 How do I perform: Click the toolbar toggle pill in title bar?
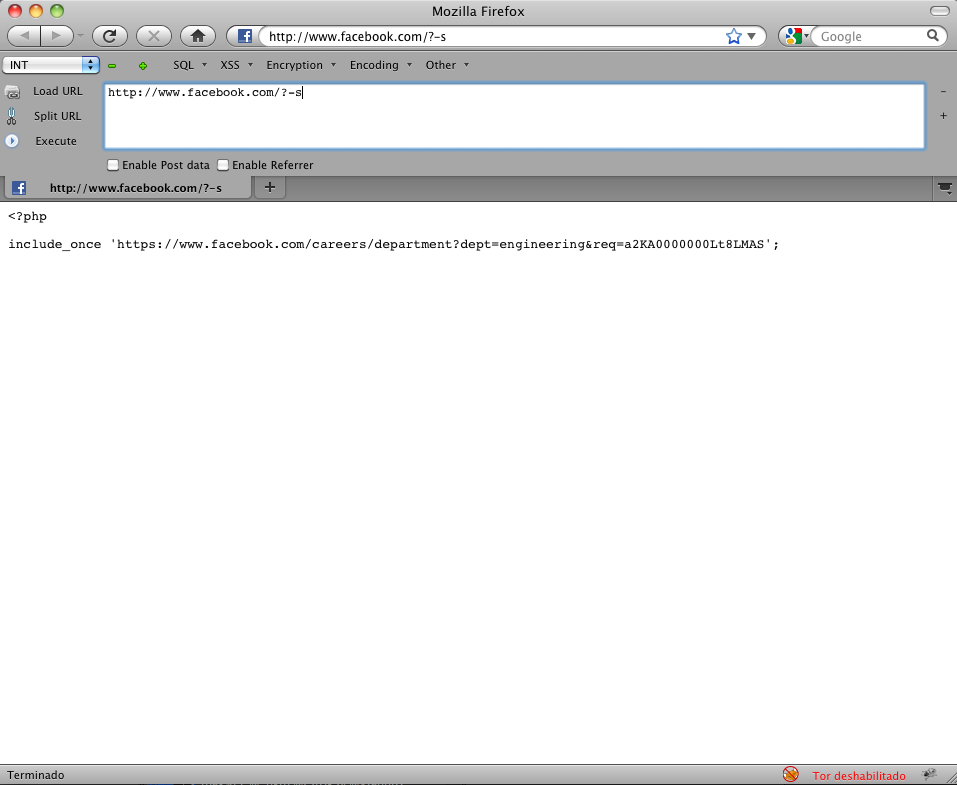[x=939, y=11]
